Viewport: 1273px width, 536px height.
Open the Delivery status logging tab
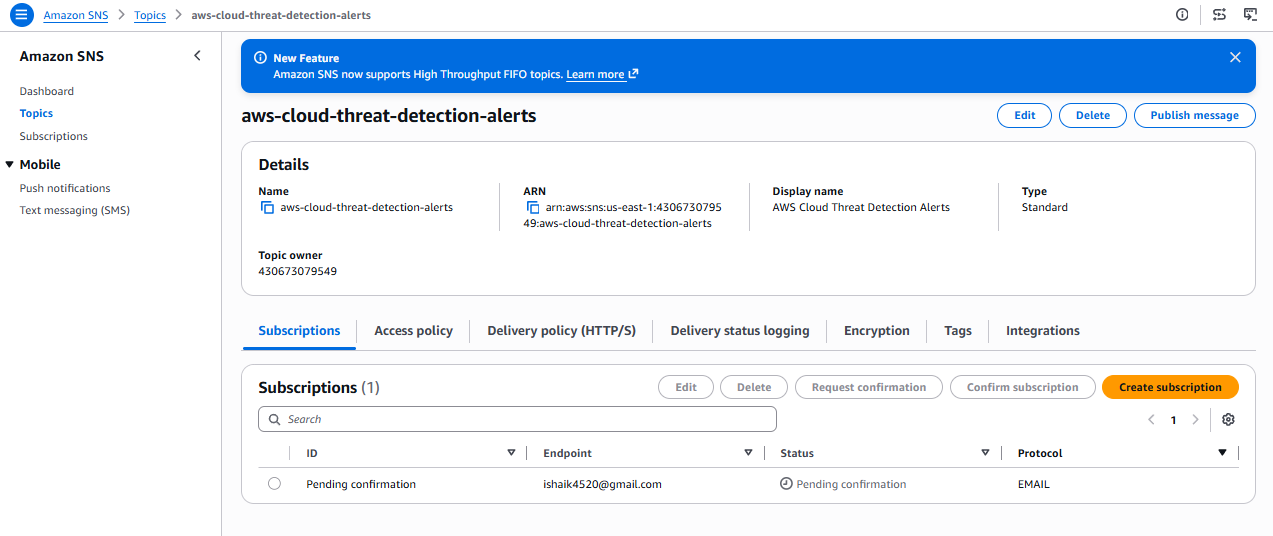tap(740, 331)
